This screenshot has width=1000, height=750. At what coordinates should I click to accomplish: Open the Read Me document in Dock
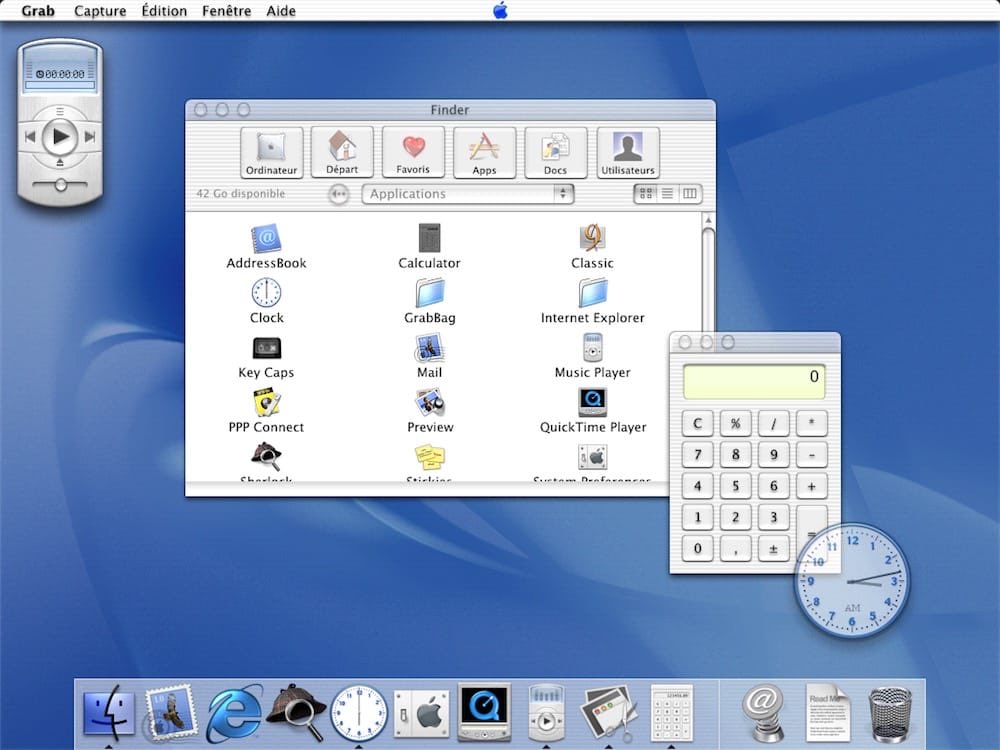pos(827,713)
